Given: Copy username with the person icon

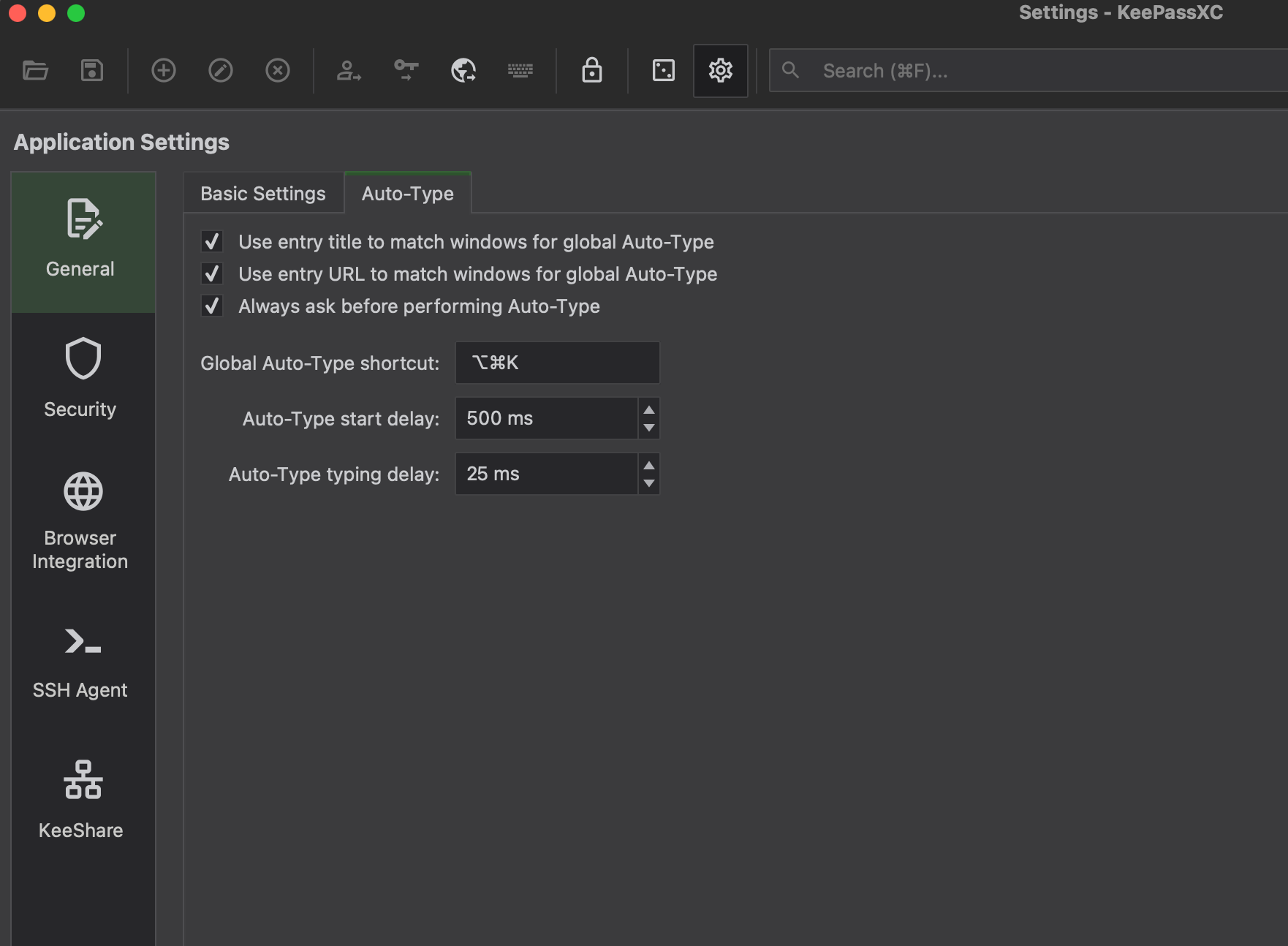Looking at the screenshot, I should click(349, 70).
